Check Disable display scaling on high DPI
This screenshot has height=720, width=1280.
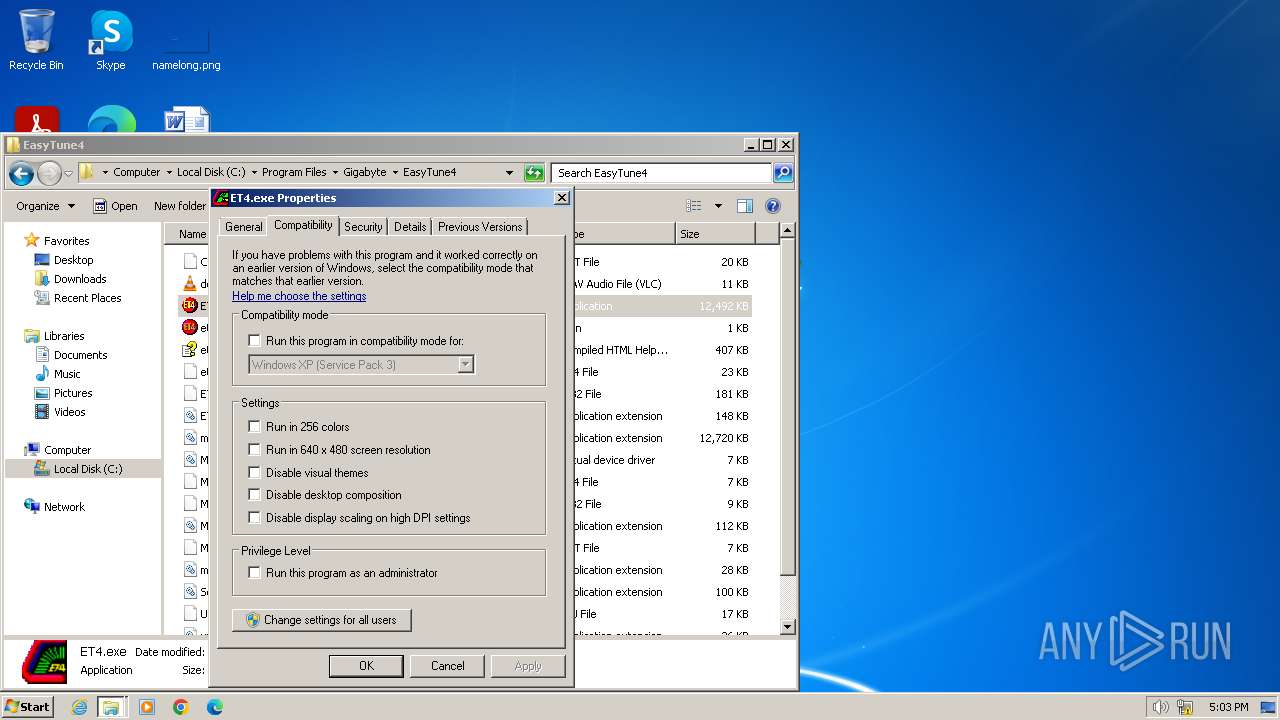[x=254, y=518]
